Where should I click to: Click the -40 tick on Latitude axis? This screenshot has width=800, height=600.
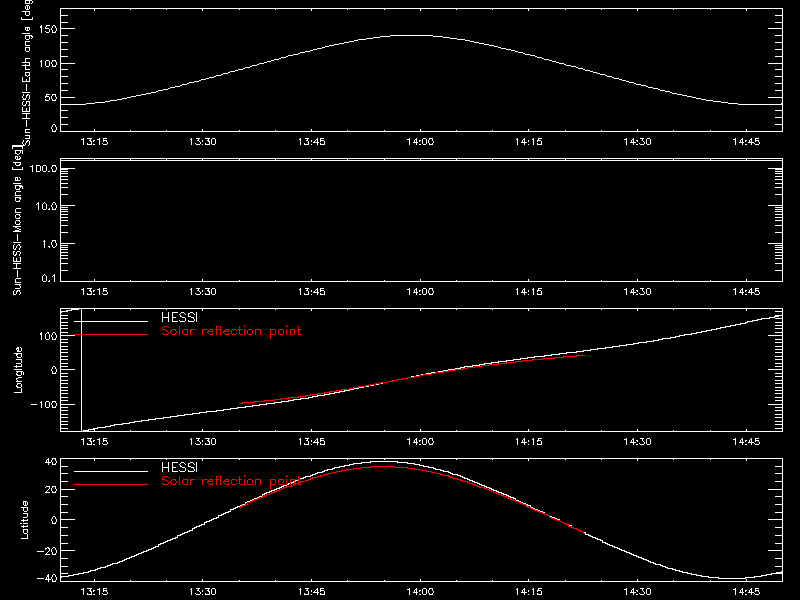coord(47,579)
